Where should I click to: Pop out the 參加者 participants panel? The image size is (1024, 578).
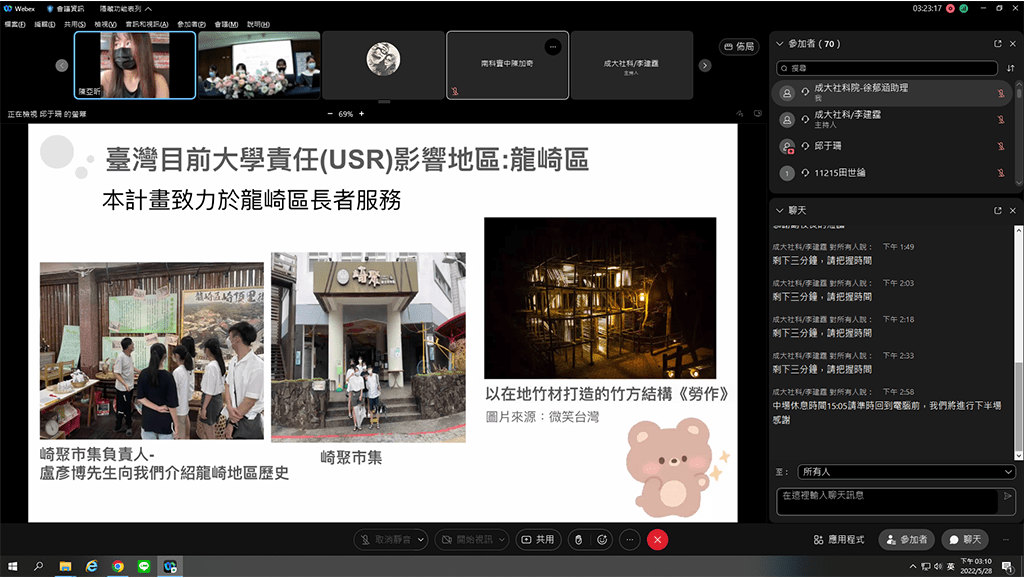click(997, 44)
